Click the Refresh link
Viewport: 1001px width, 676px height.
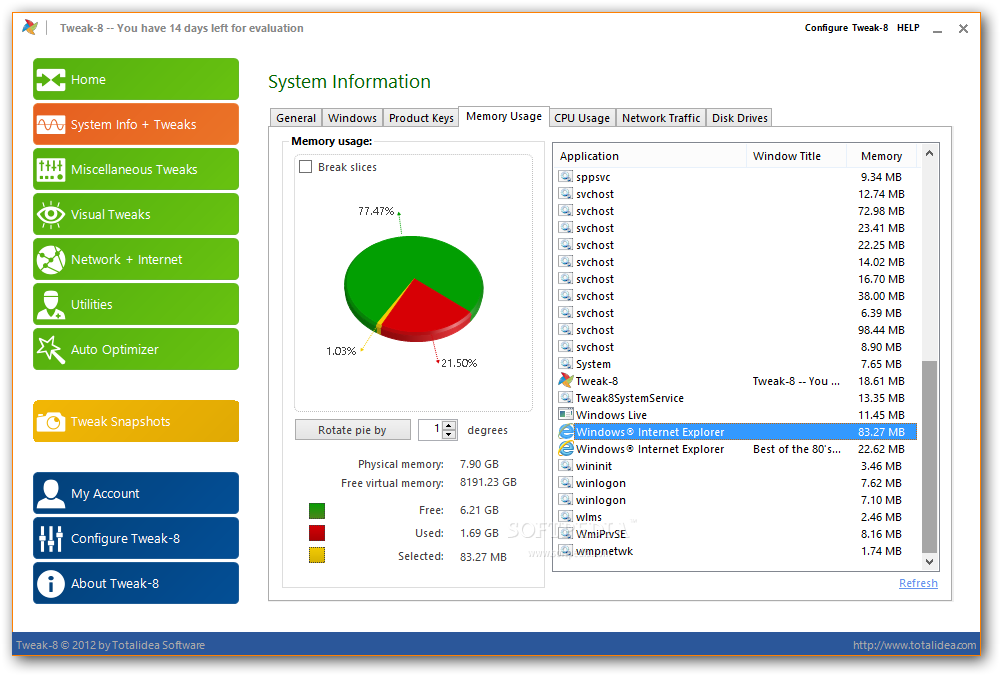pos(918,583)
